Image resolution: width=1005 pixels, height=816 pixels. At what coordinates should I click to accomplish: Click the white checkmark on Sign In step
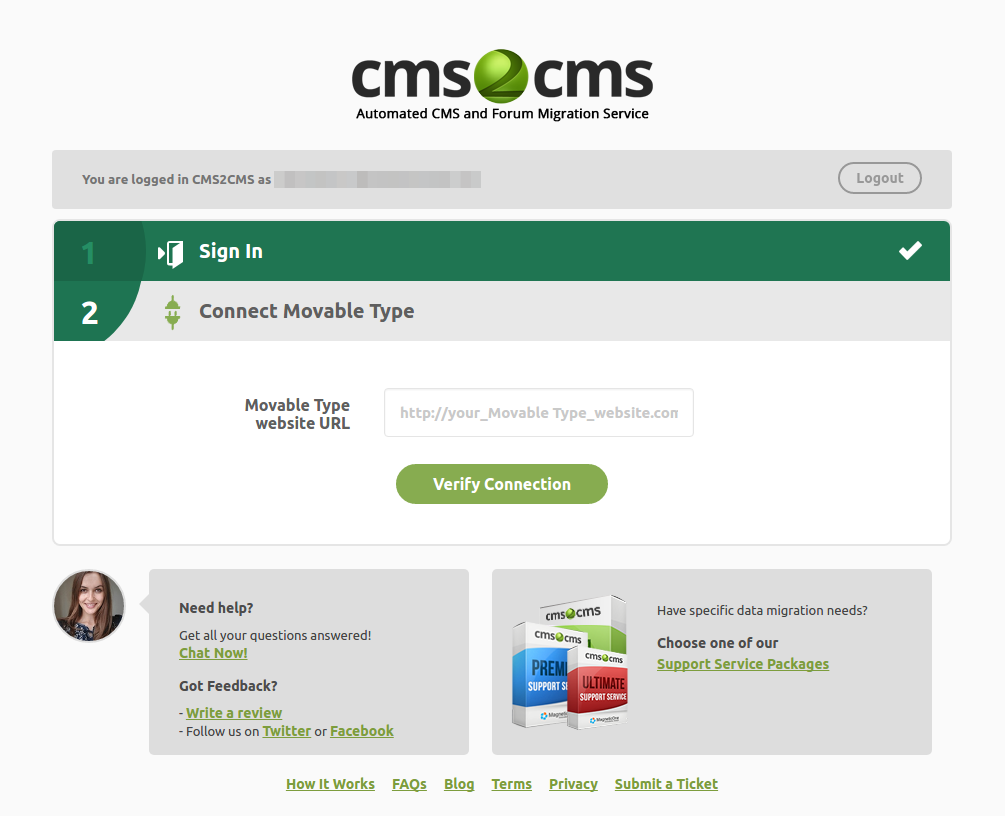click(x=910, y=251)
